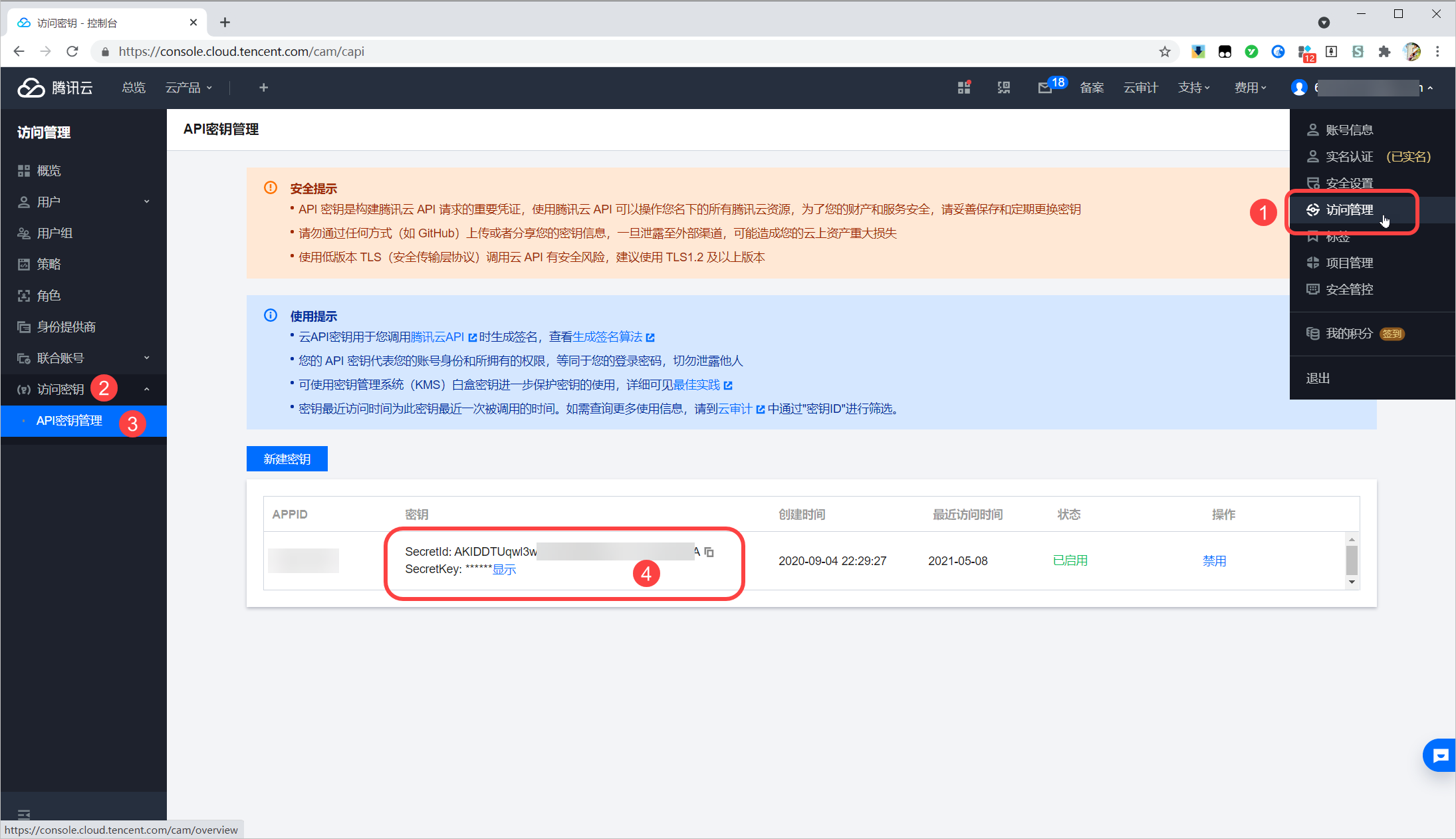1456x839 pixels.
Task: Expand the 联合账号 sidebar submenu
Action: click(146, 358)
